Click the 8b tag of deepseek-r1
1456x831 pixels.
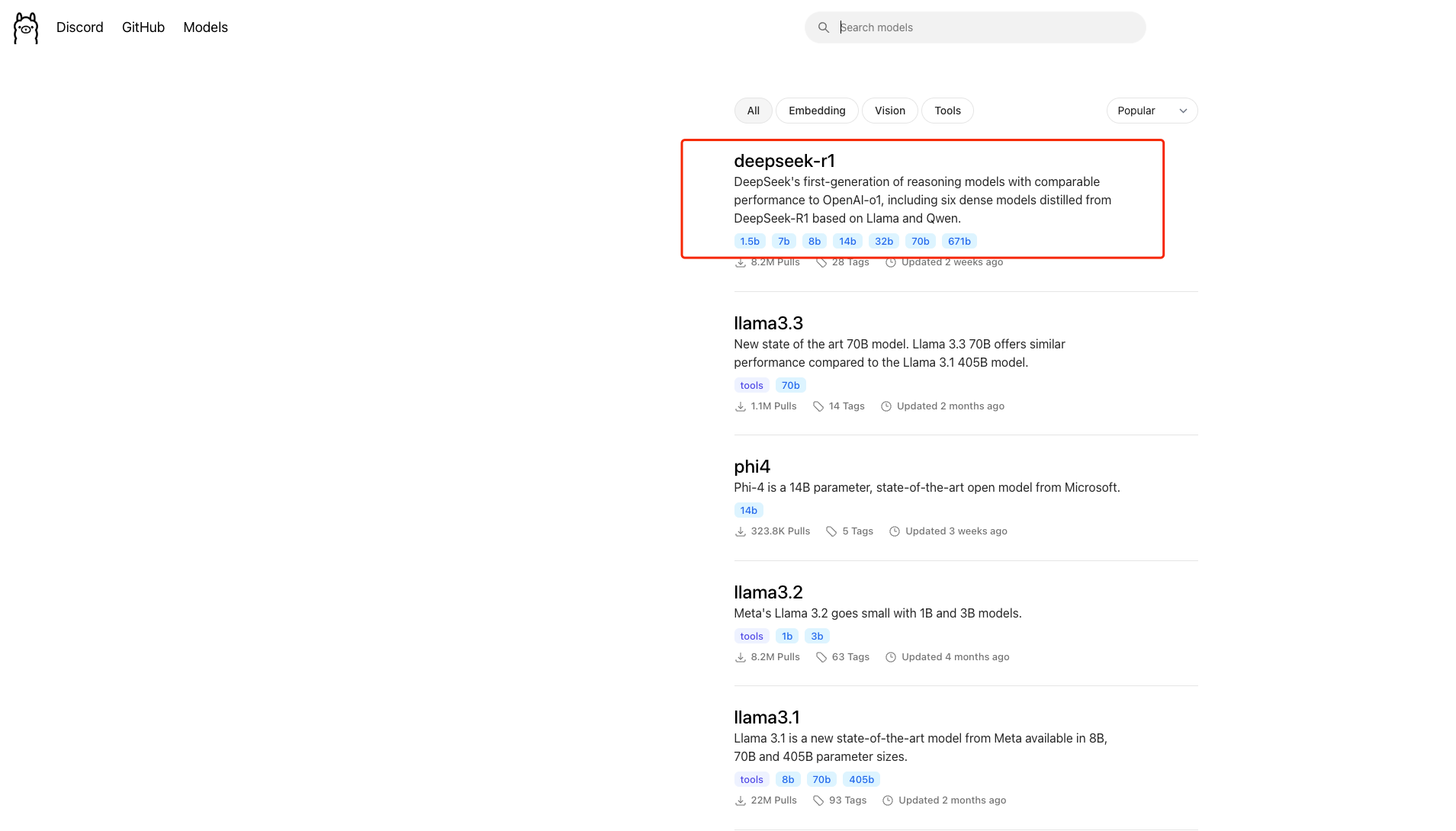tap(815, 242)
